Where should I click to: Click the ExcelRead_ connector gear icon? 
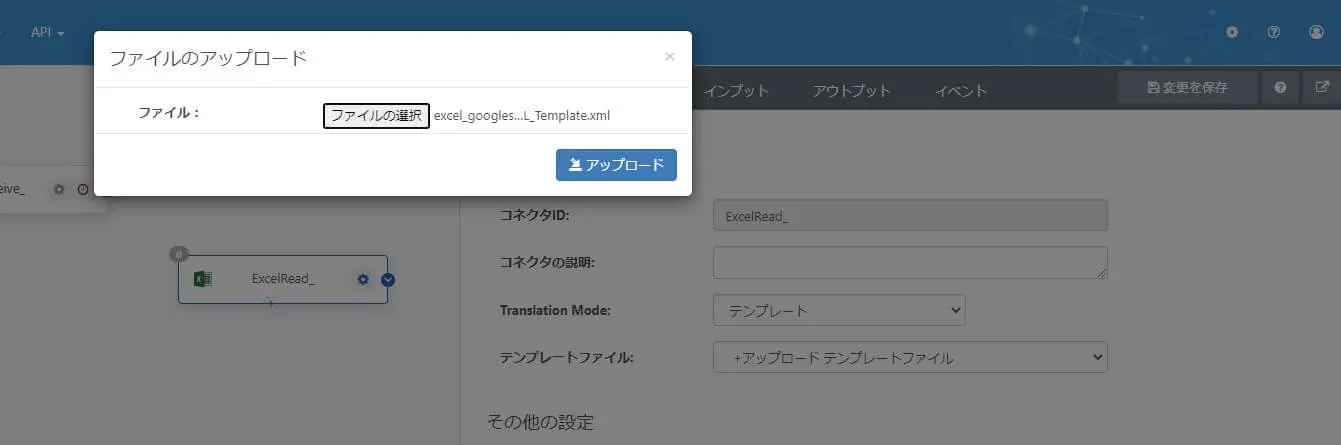pos(363,279)
